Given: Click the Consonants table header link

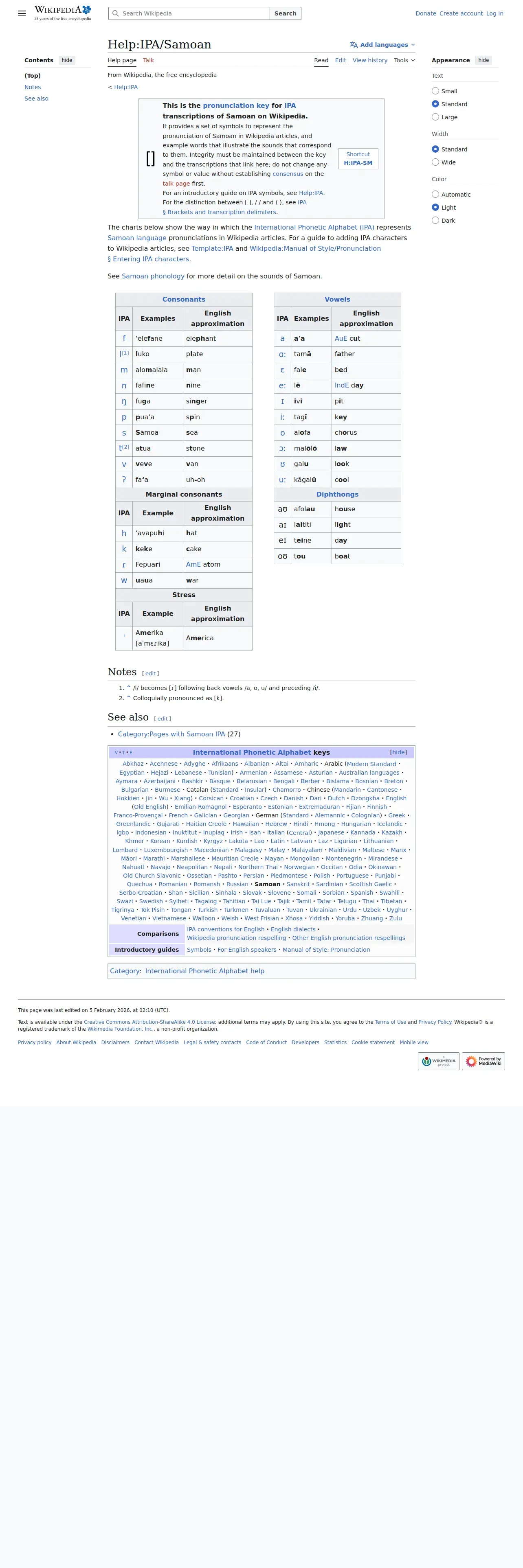Looking at the screenshot, I should (x=184, y=300).
